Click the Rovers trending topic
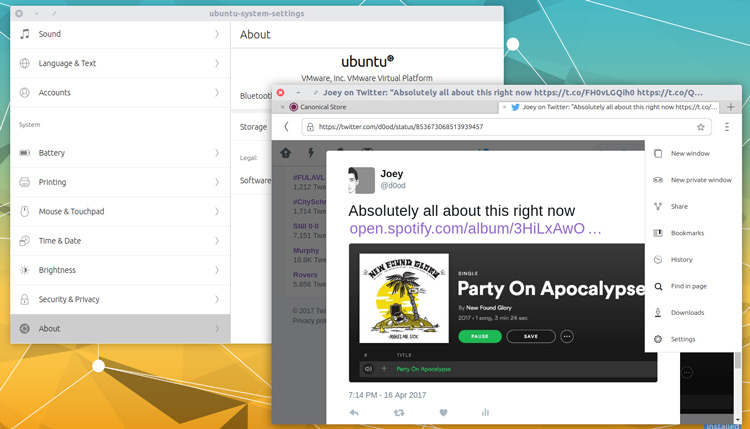The width and height of the screenshot is (750, 429). click(x=305, y=275)
